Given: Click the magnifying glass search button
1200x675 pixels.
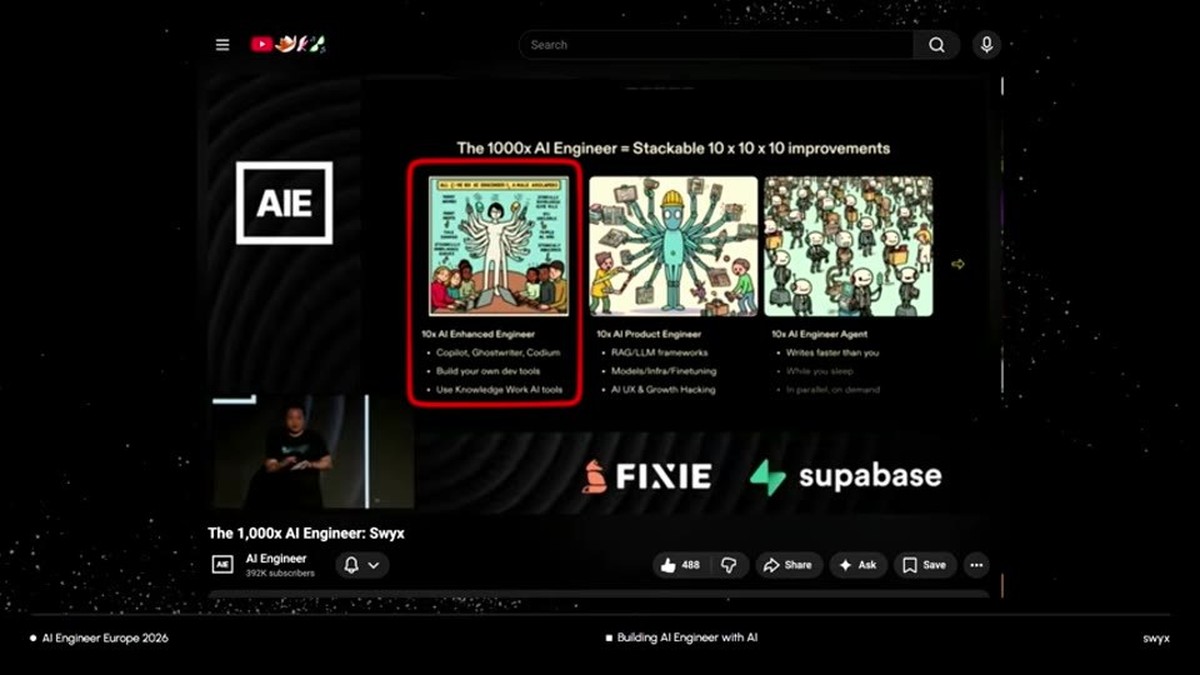Looking at the screenshot, I should (x=937, y=45).
